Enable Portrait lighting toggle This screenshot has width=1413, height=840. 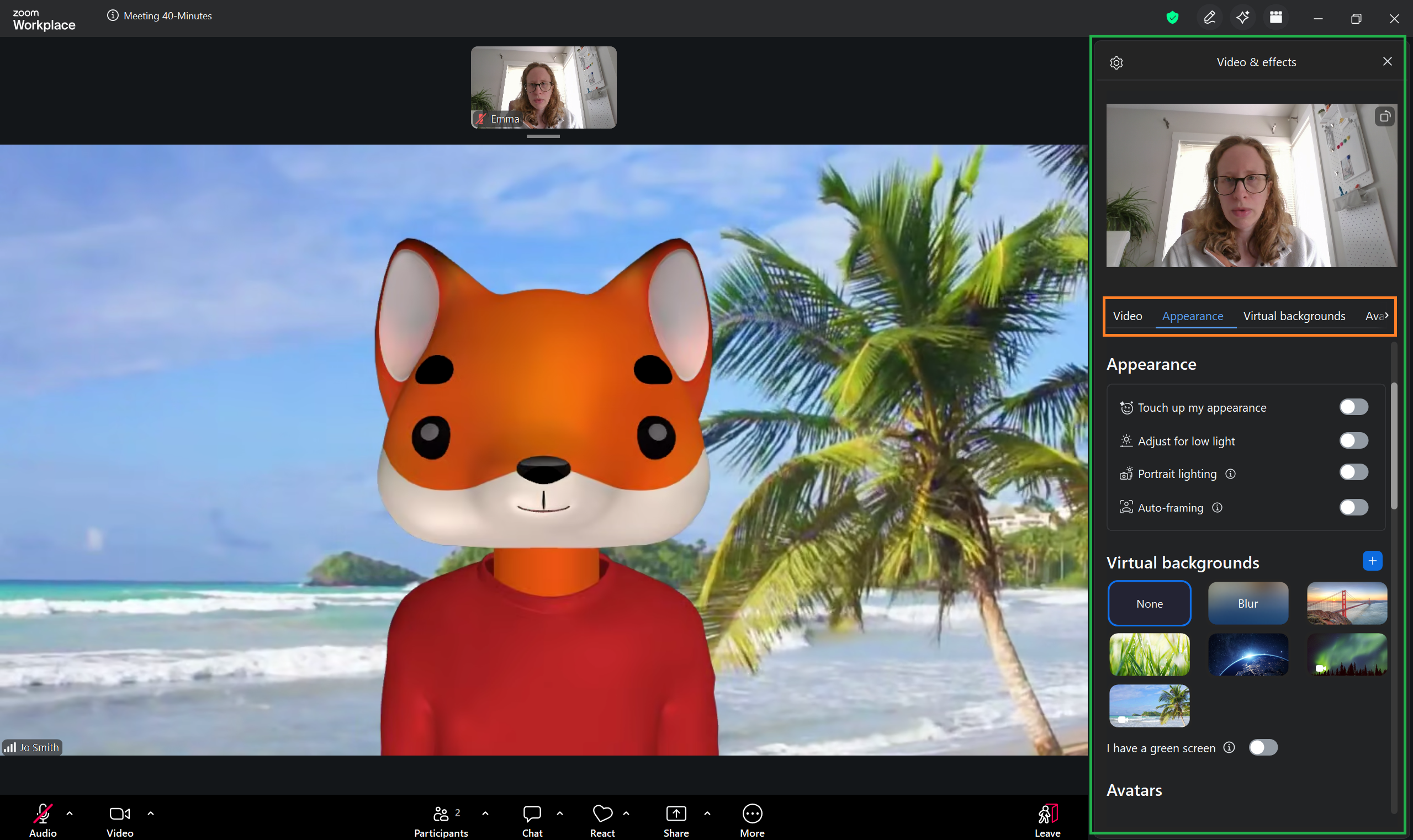click(1353, 472)
